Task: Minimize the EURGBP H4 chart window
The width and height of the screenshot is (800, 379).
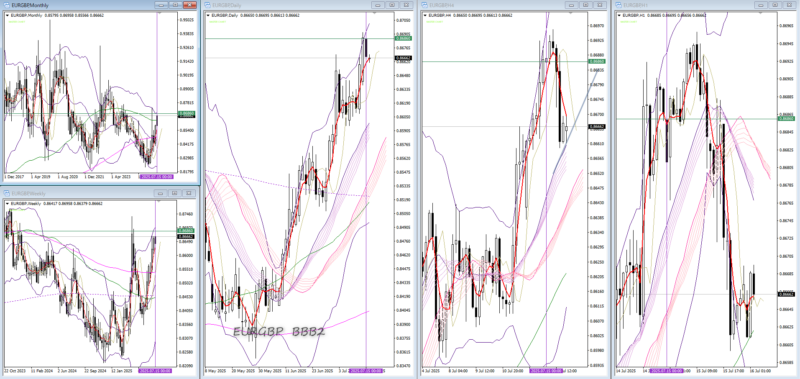Action: 571,5
